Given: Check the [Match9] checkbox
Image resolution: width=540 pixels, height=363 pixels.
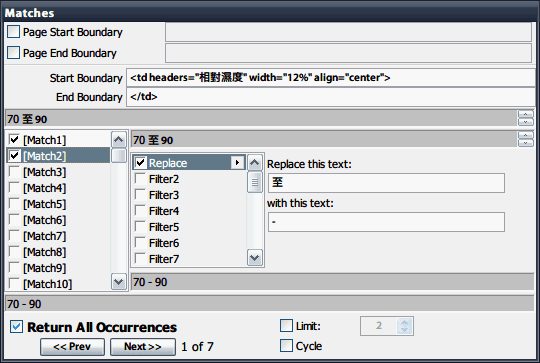Looking at the screenshot, I should (14, 268).
